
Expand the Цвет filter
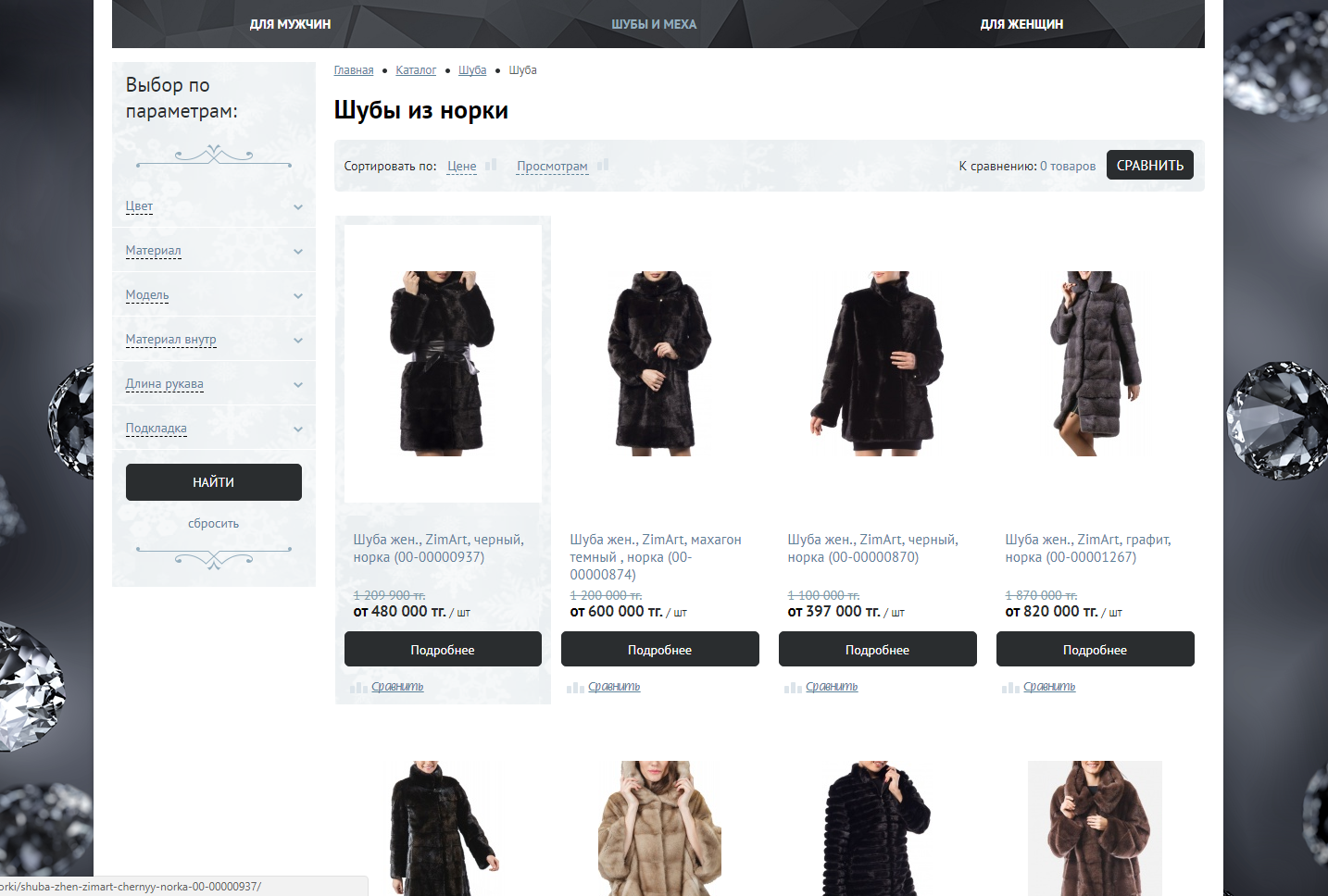pyautogui.click(x=298, y=207)
